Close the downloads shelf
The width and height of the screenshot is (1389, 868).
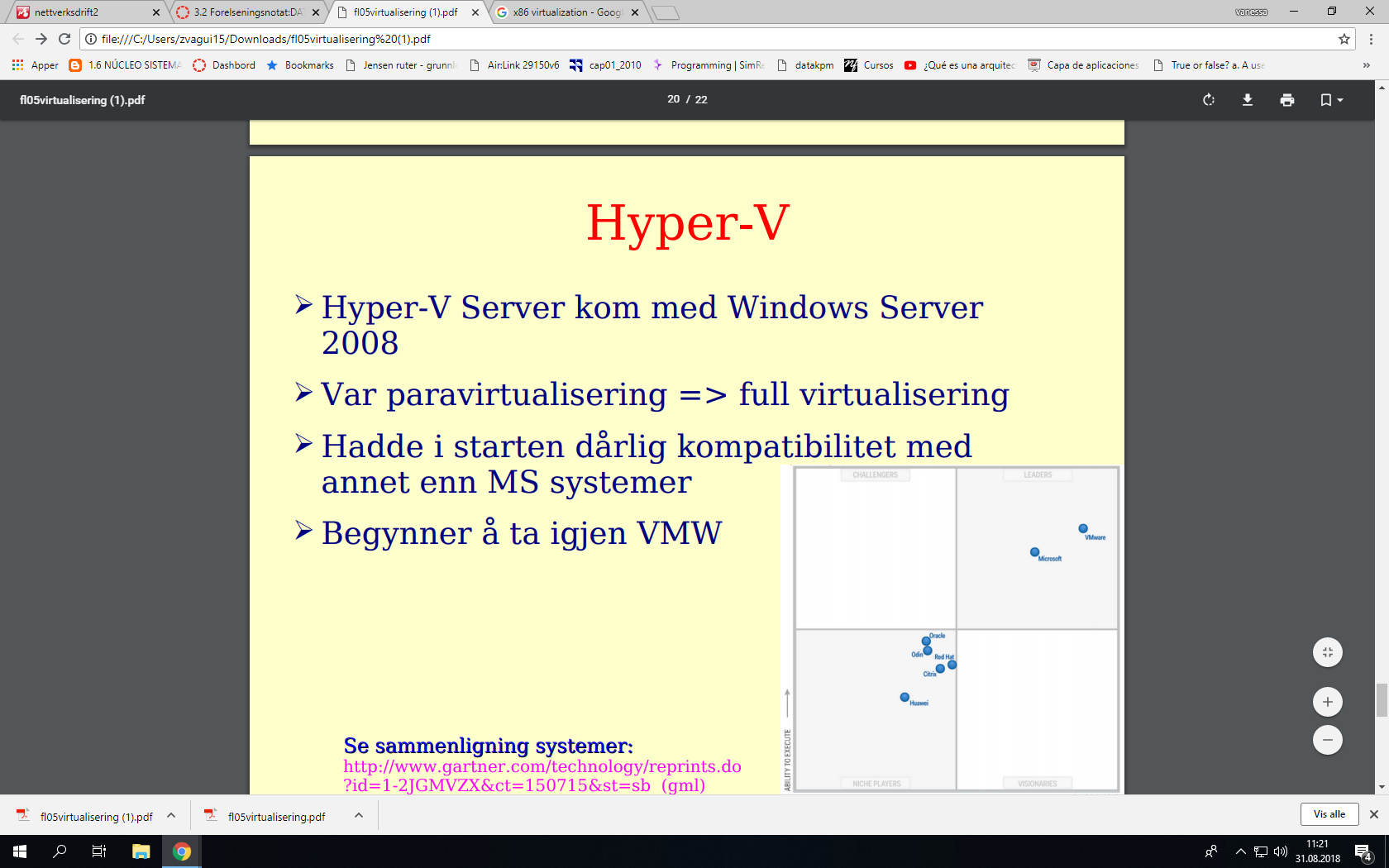pyautogui.click(x=1374, y=814)
